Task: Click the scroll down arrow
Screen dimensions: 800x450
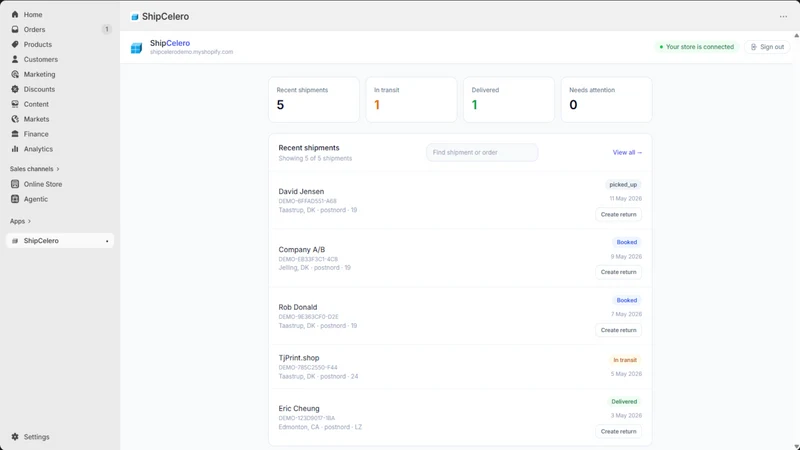Action: (796, 447)
